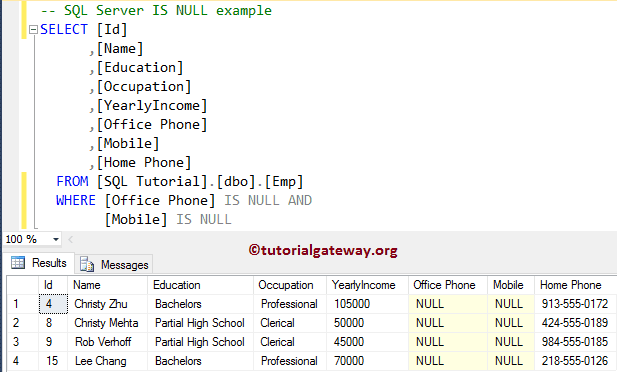Viewport: 617px width, 372px height.
Task: Select the Id cell with value 4
Action: click(x=53, y=304)
